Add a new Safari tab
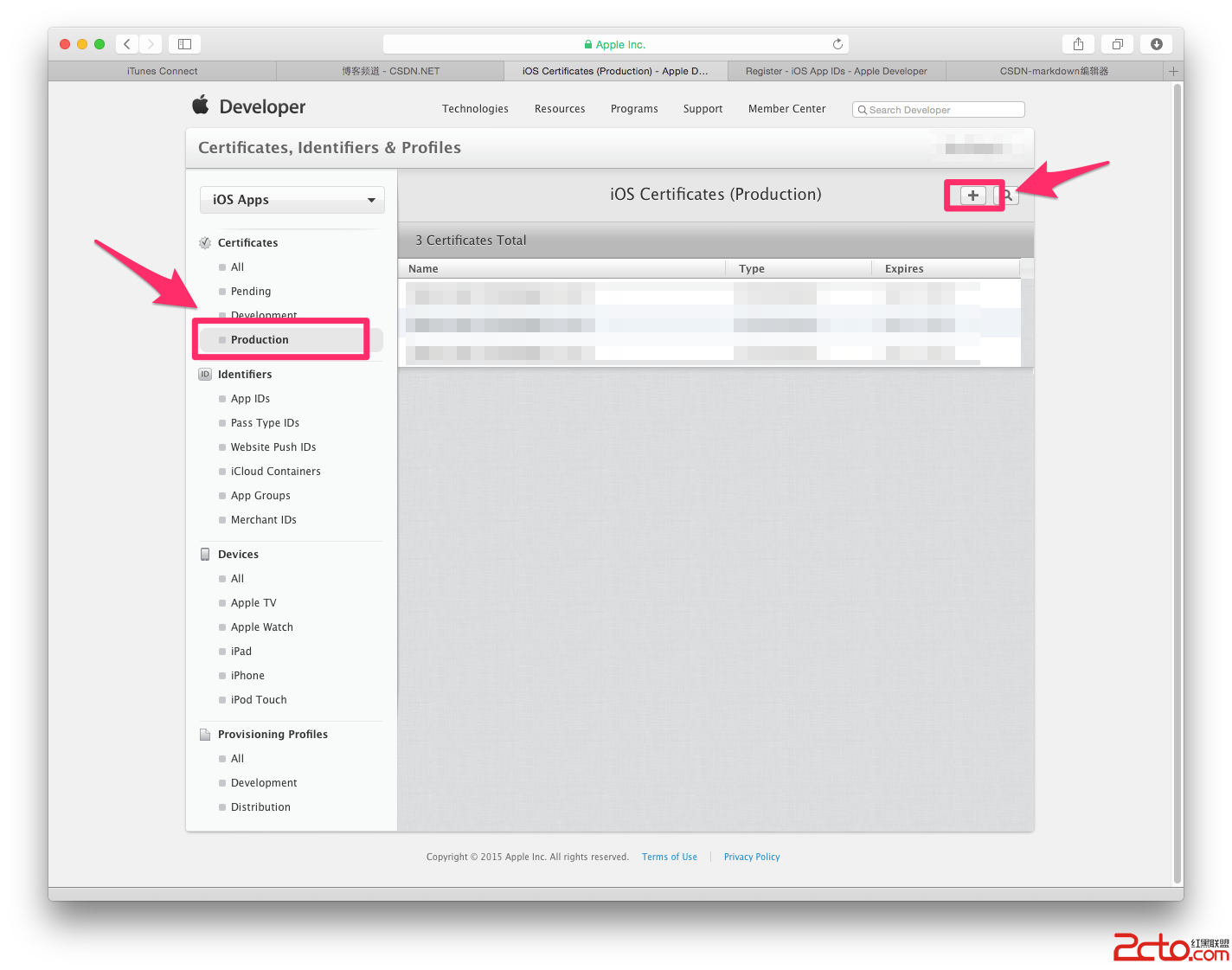This screenshot has width=1232, height=970. coord(1173,71)
